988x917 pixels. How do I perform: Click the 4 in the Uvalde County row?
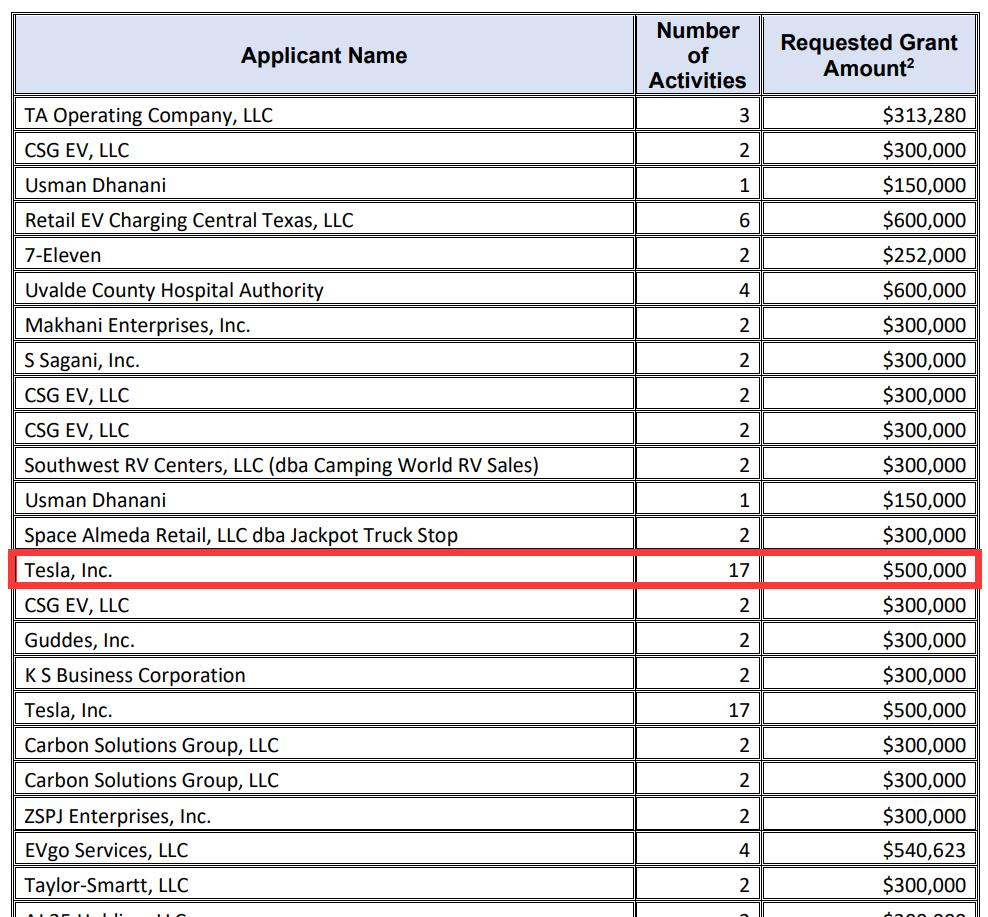(x=698, y=290)
